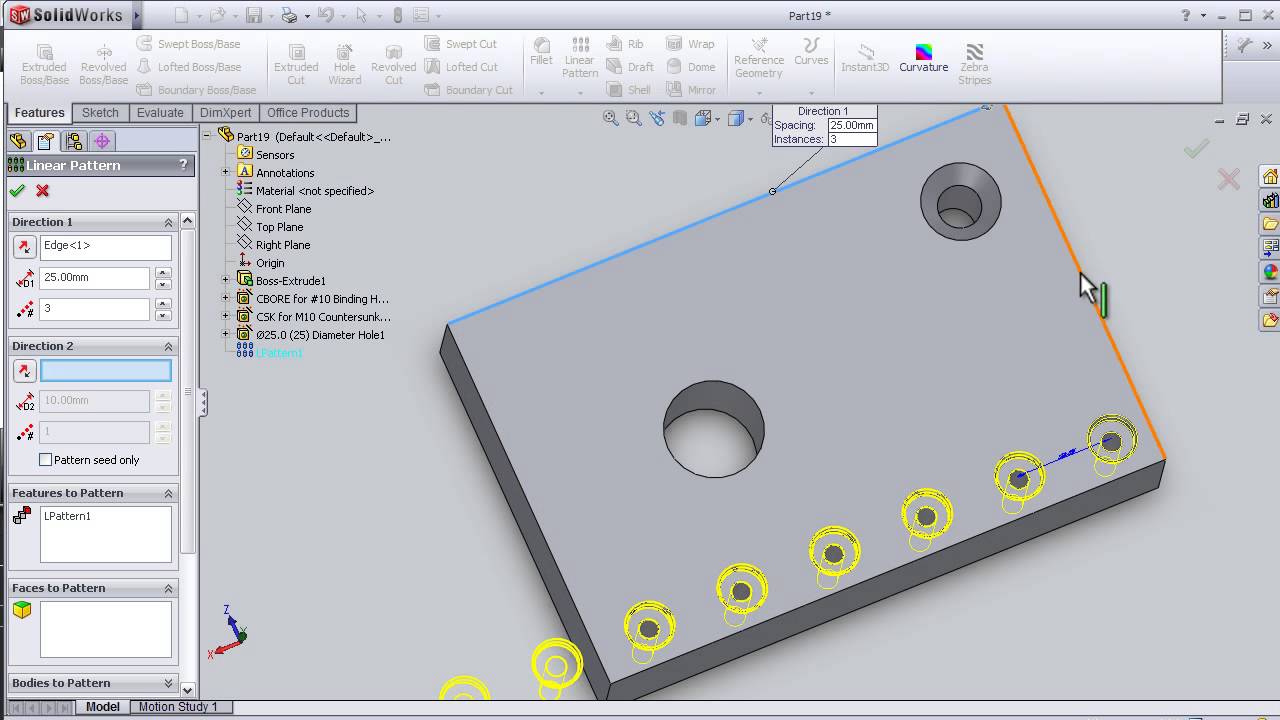Open the DimXpertManager tab icon
The width and height of the screenshot is (1280, 720).
(103, 141)
